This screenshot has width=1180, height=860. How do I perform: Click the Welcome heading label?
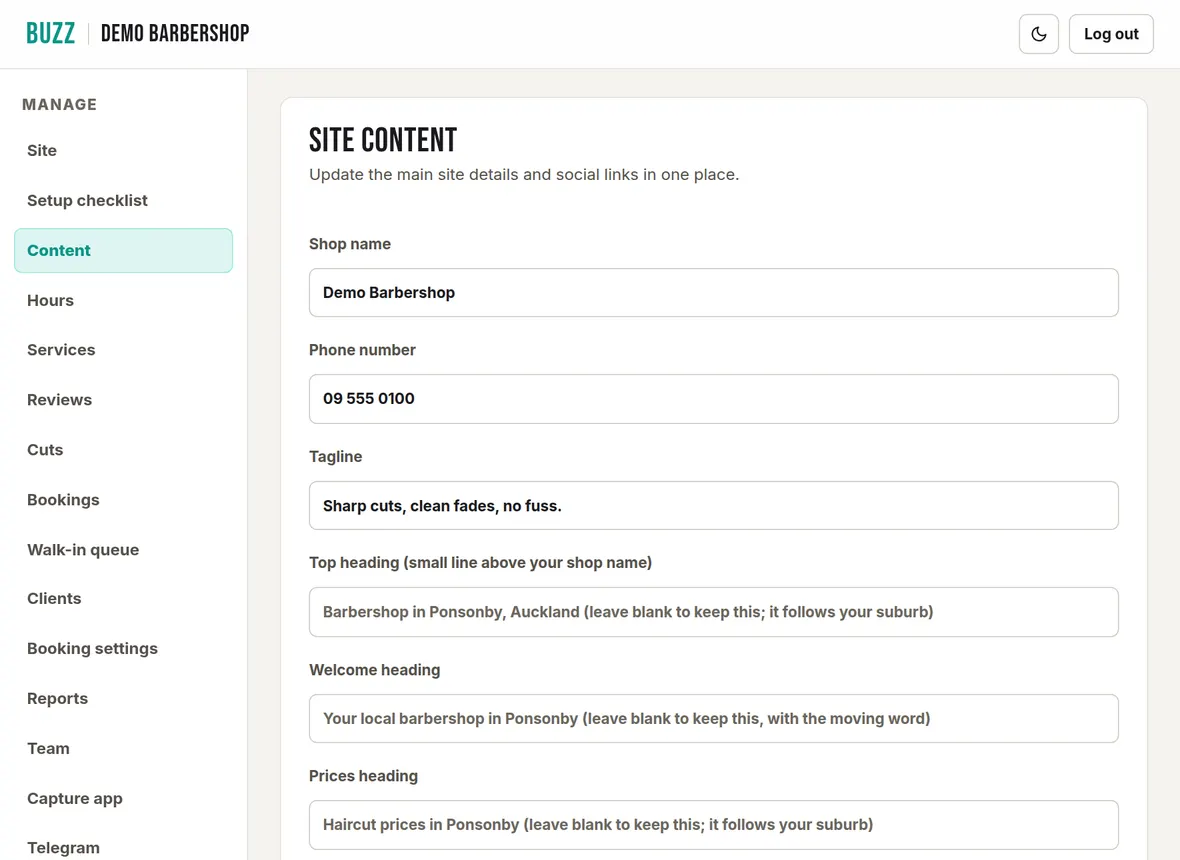click(x=375, y=670)
